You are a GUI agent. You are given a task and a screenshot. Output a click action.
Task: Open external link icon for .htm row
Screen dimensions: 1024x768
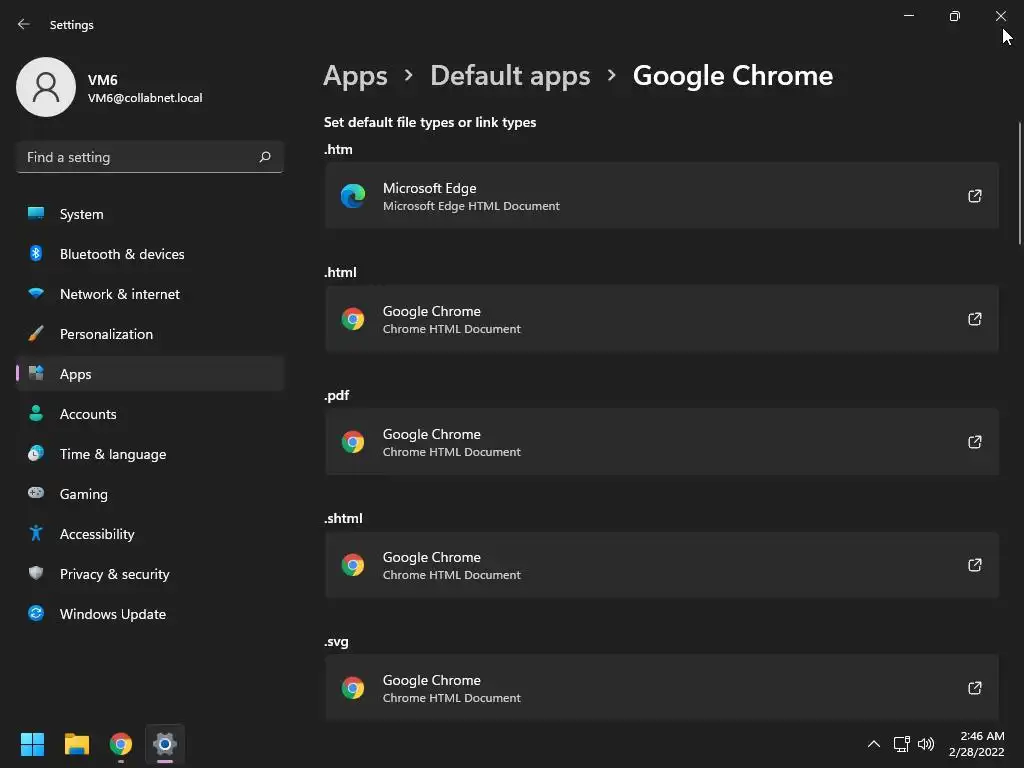(x=974, y=196)
